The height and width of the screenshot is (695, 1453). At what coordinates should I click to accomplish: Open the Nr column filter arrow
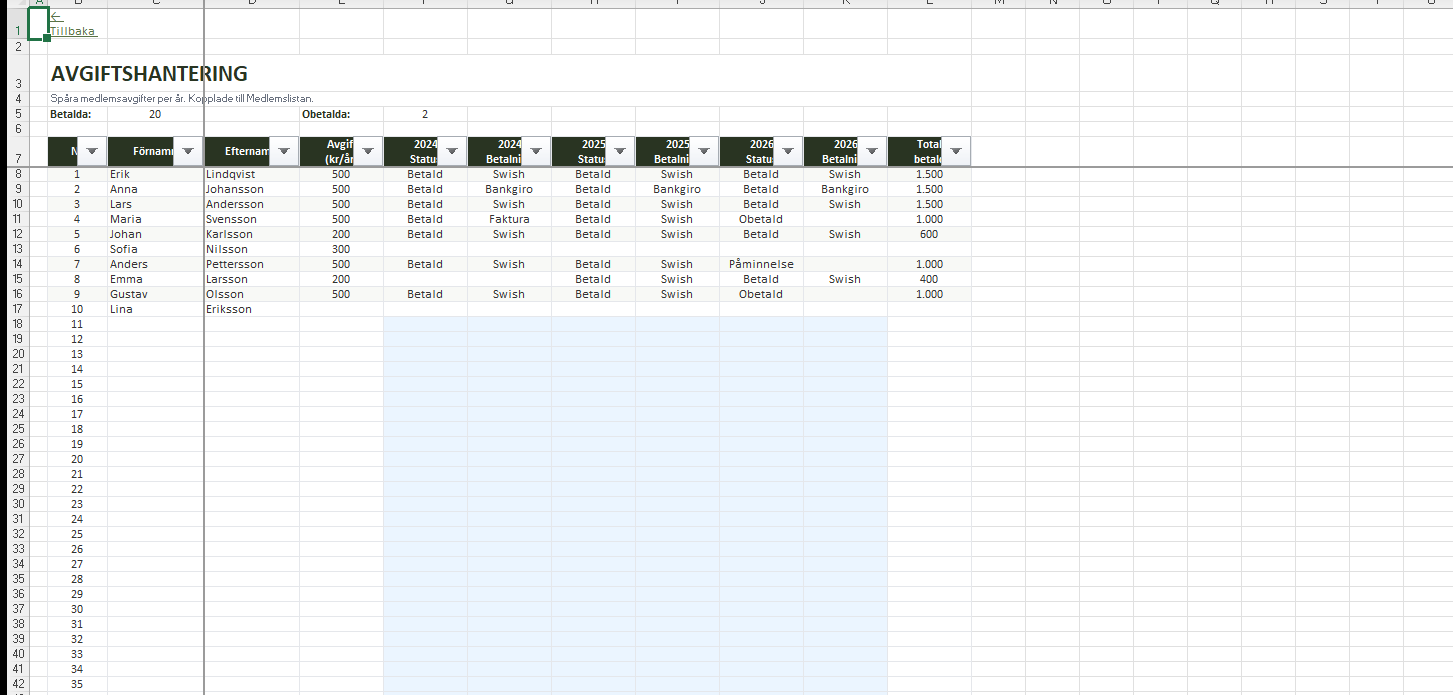click(x=92, y=151)
